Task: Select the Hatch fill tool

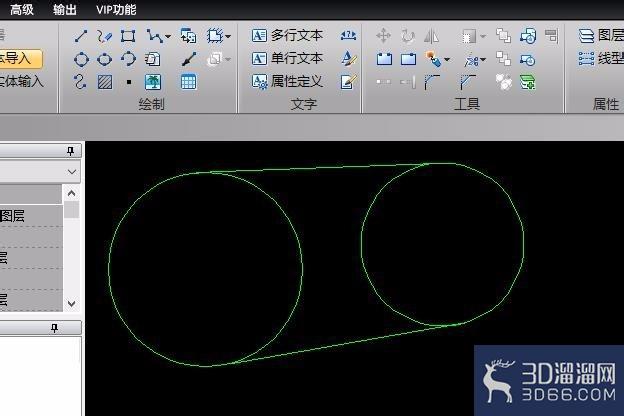Action: pos(105,82)
